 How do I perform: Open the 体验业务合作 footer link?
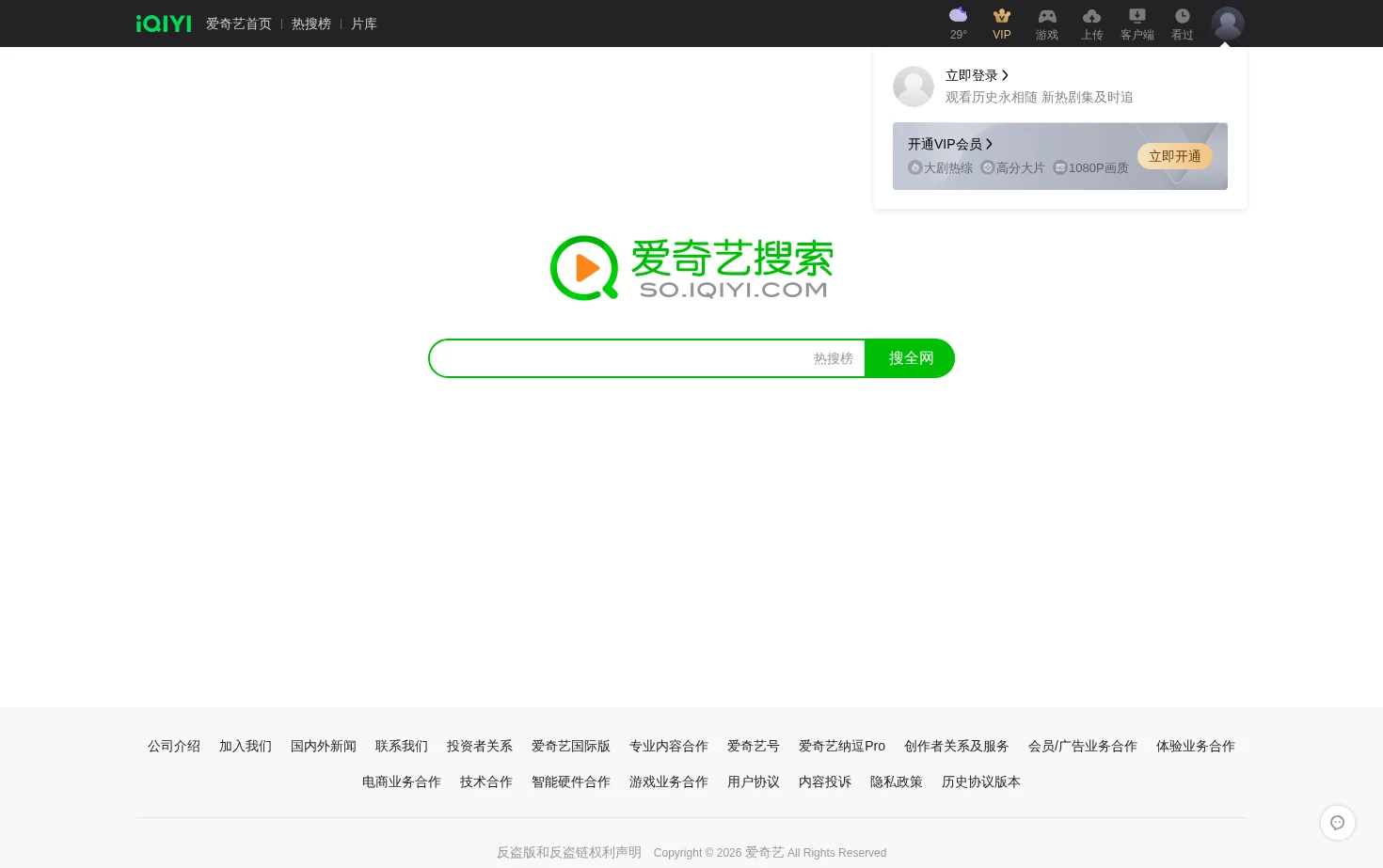(1196, 746)
